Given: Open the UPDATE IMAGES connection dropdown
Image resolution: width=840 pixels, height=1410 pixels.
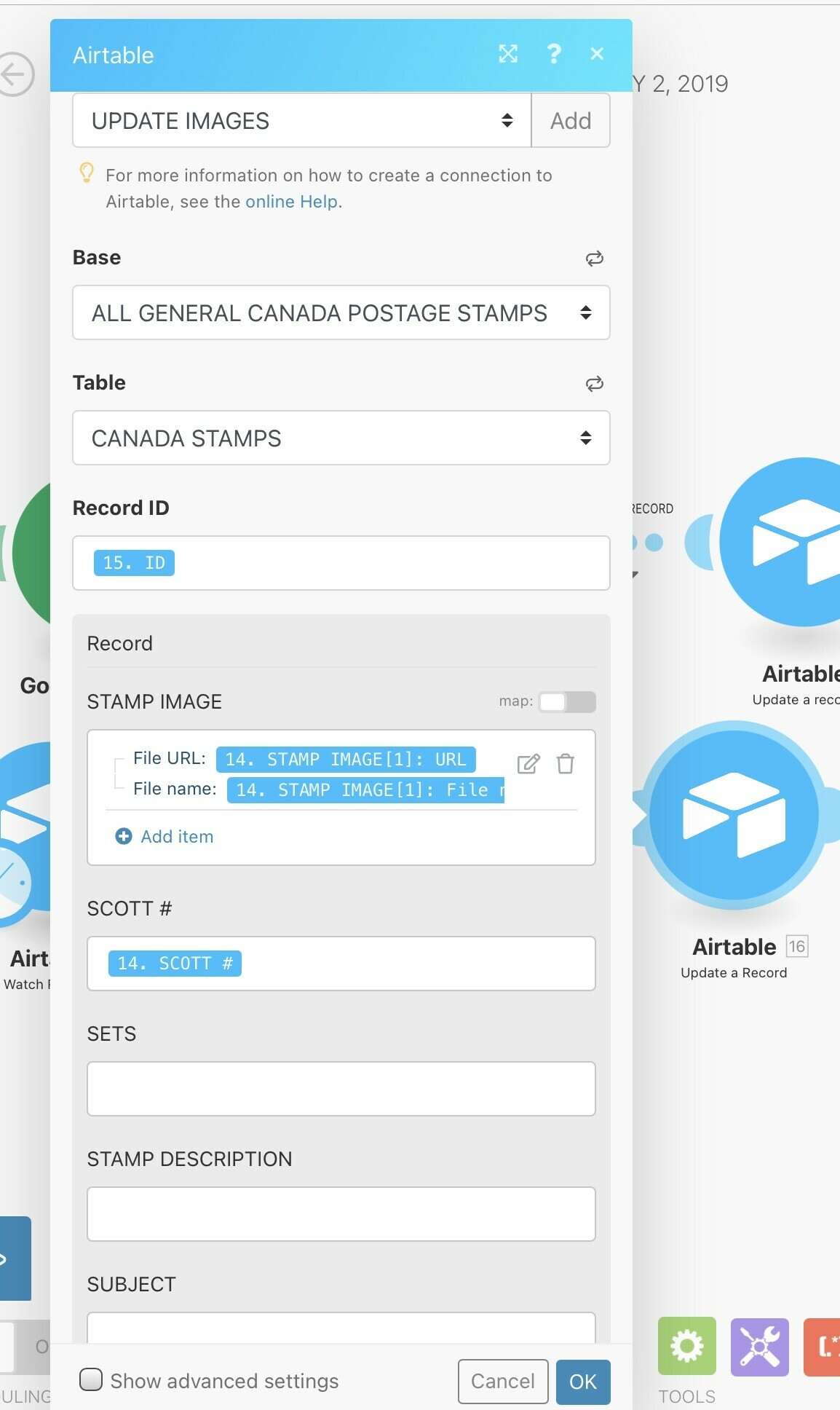Looking at the screenshot, I should [x=302, y=120].
